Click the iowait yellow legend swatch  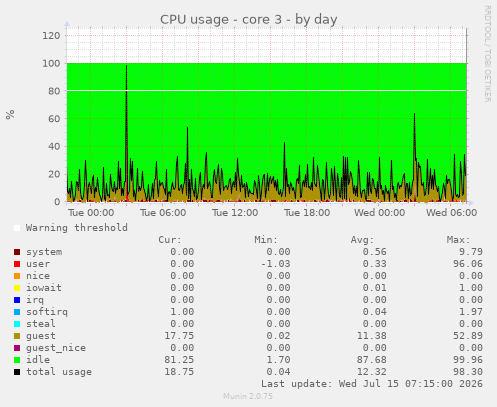pyautogui.click(x=17, y=288)
